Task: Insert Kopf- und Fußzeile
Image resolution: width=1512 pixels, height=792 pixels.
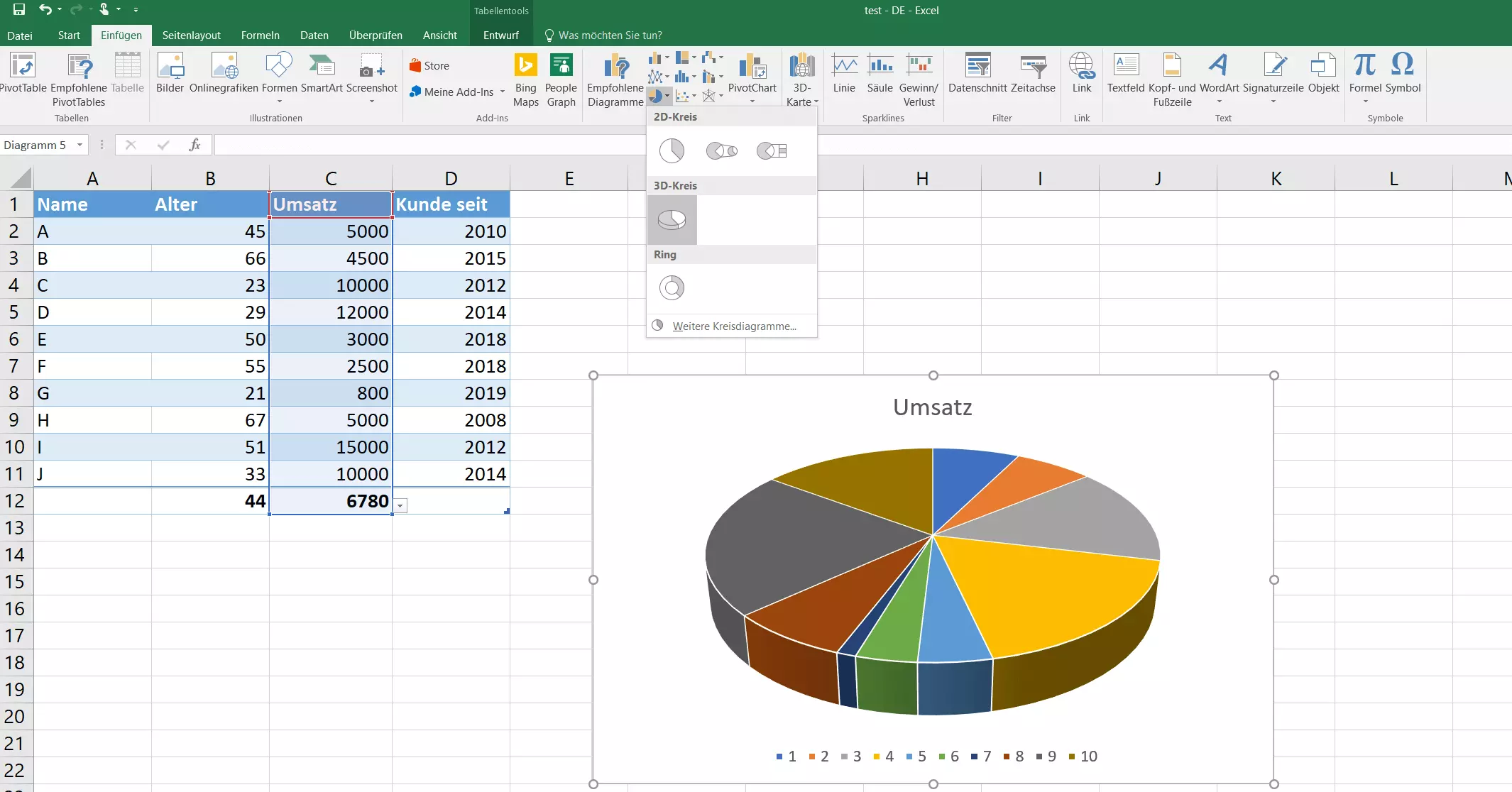Action: tap(1173, 79)
